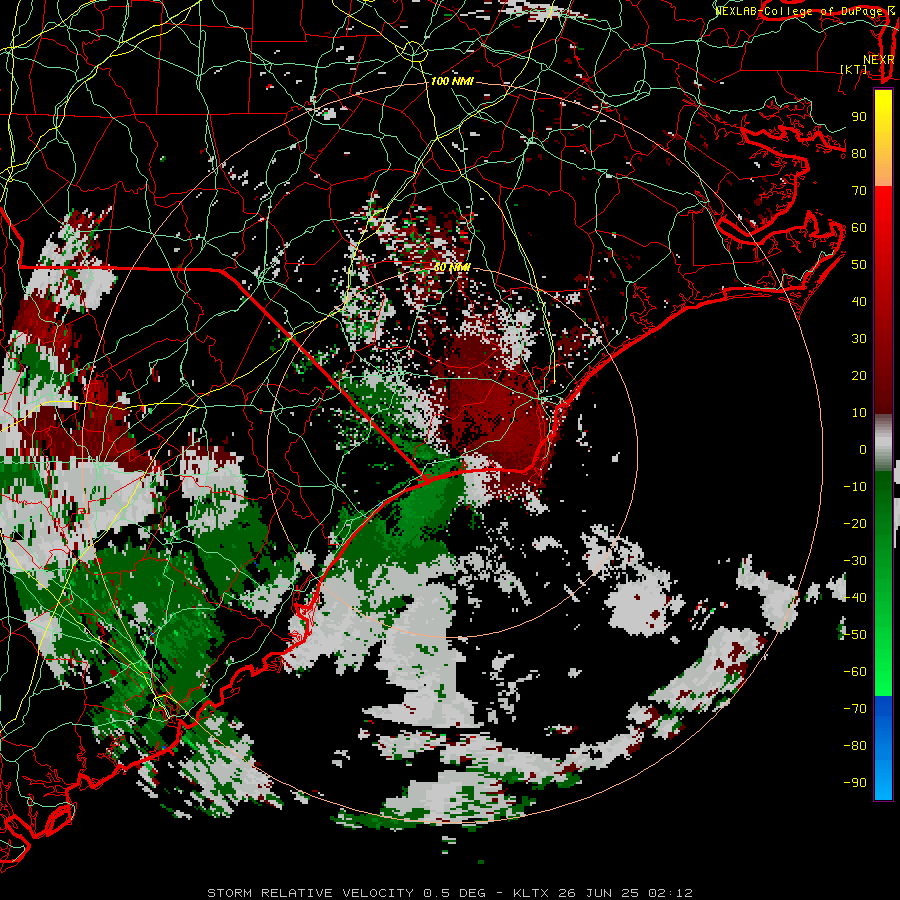The width and height of the screenshot is (900, 900).
Task: Click the 50 NMI range ring label
Action: click(452, 267)
